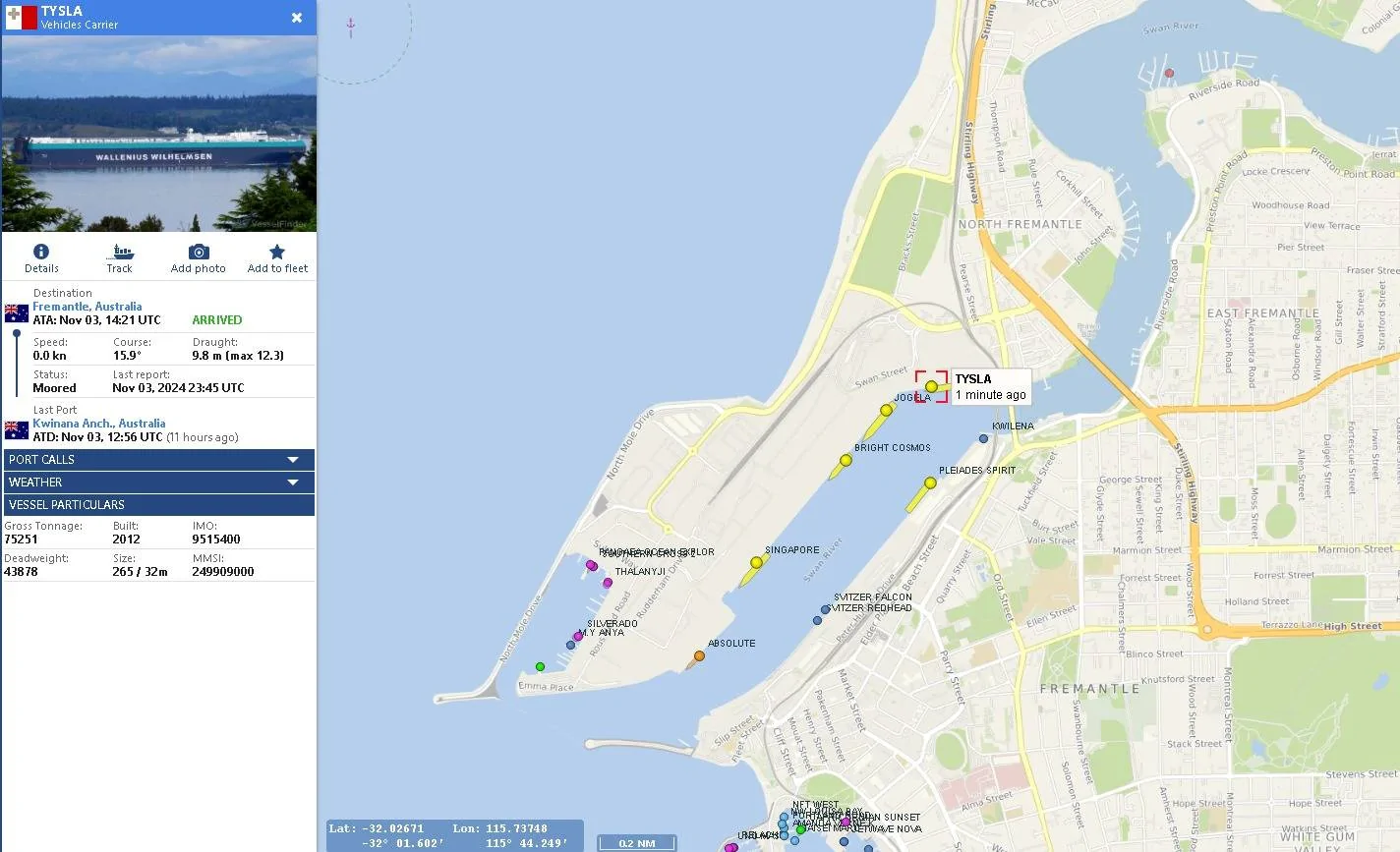The height and width of the screenshot is (852, 1400).
Task: Click Speed value 0.0 kn
Action: coord(50,356)
